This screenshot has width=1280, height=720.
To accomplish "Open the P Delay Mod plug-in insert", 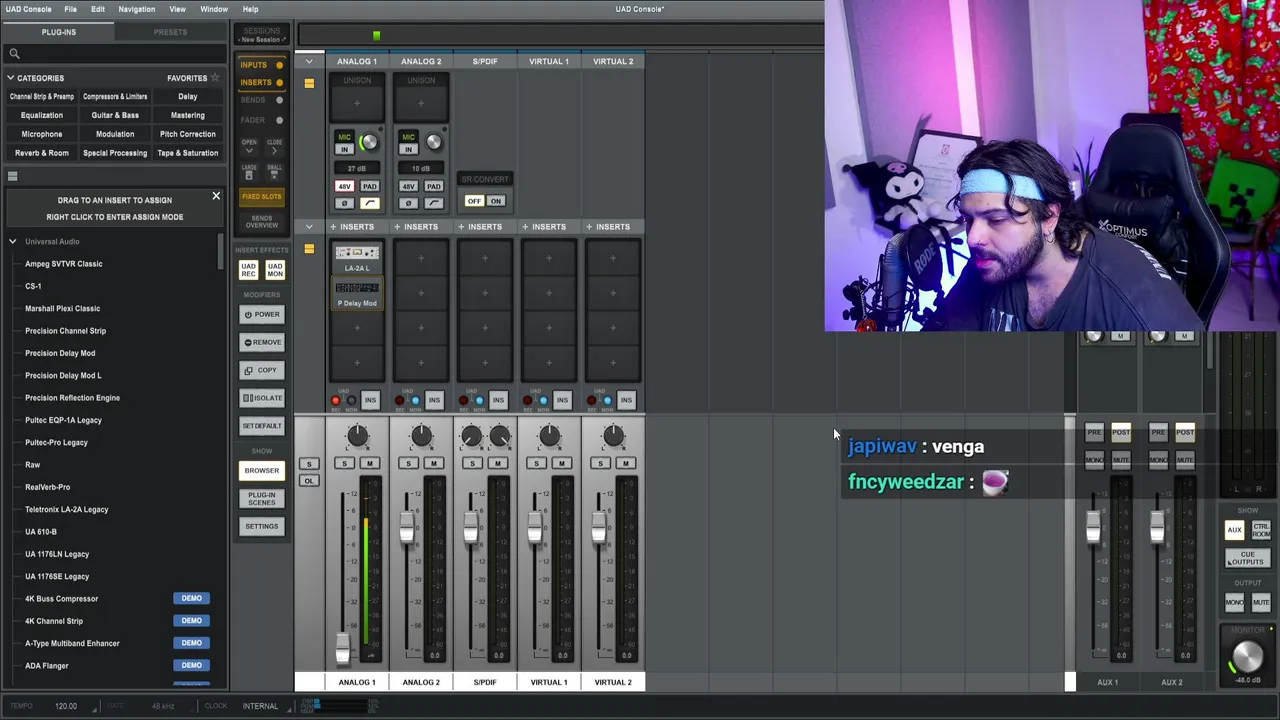I will 357,293.
